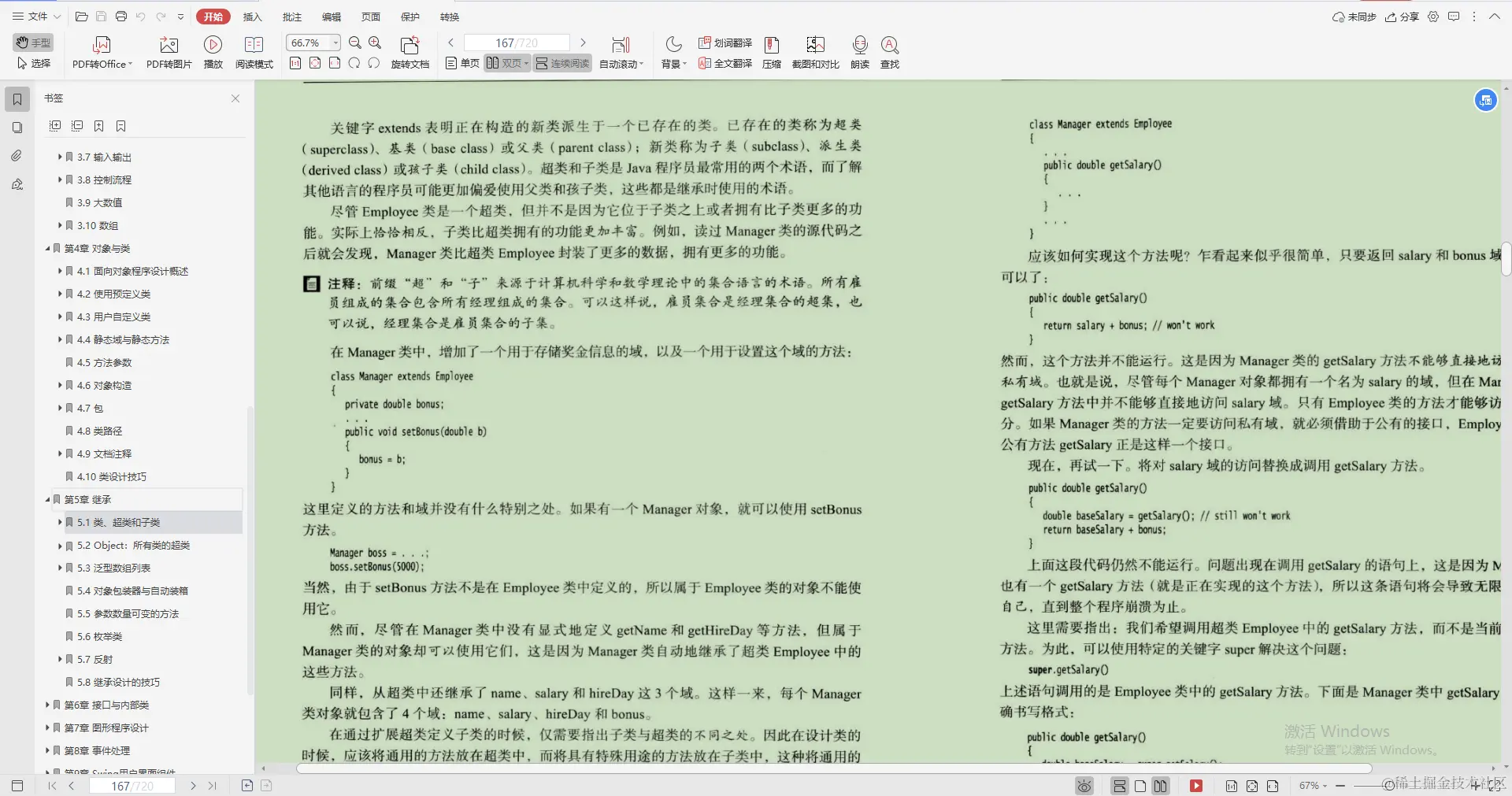
Task: Enter 阅读模式 reading mode
Action: [x=254, y=51]
